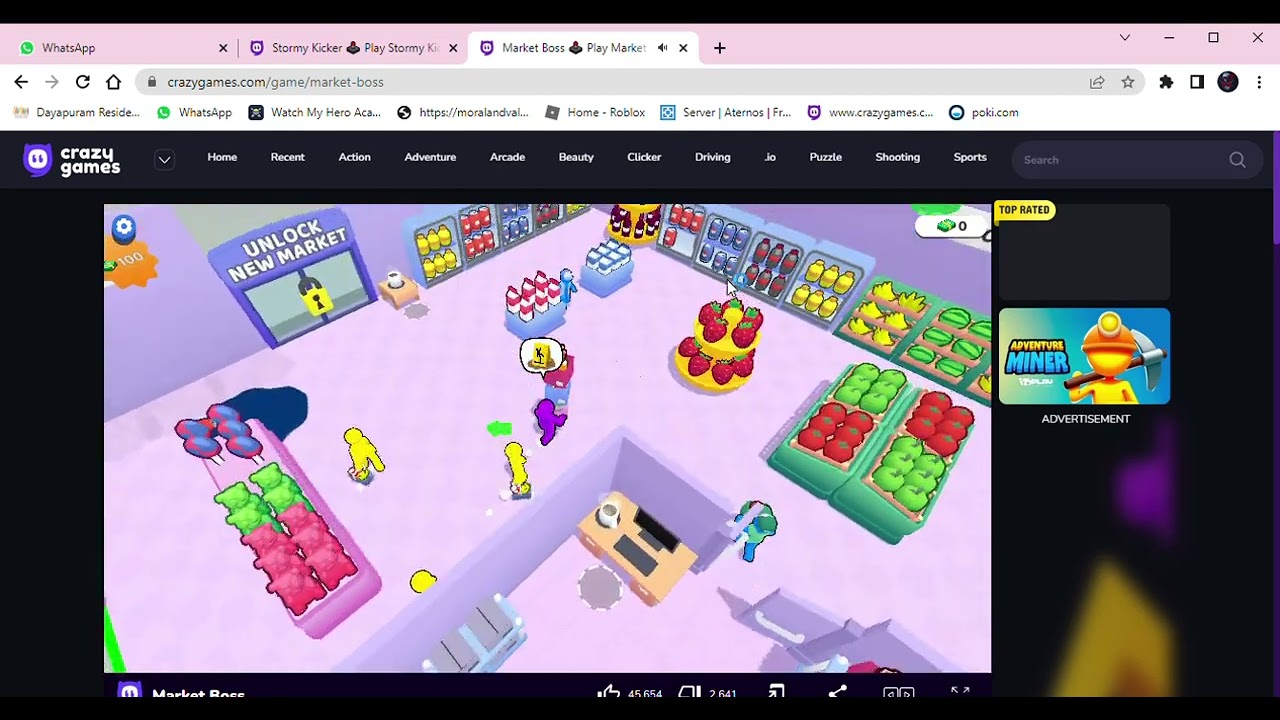Click the share icon below the game
This screenshot has height=720, width=1280.
pos(837,692)
